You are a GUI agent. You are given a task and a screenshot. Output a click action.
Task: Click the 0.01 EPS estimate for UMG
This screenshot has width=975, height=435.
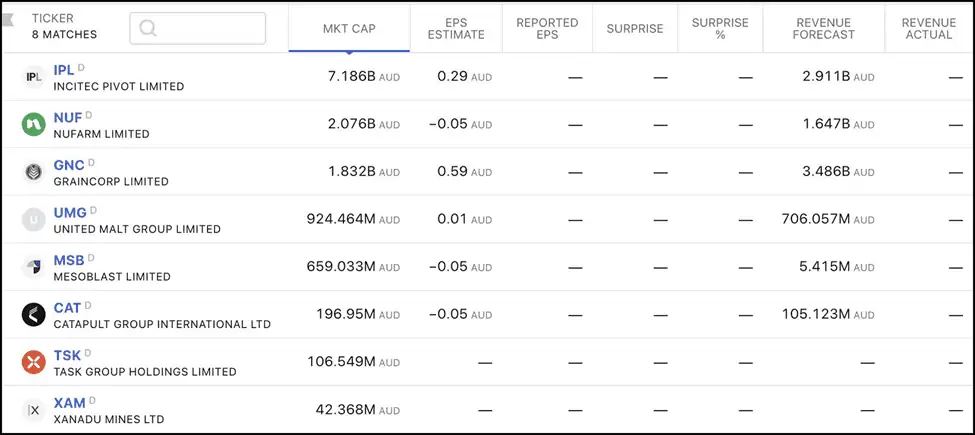(452, 219)
